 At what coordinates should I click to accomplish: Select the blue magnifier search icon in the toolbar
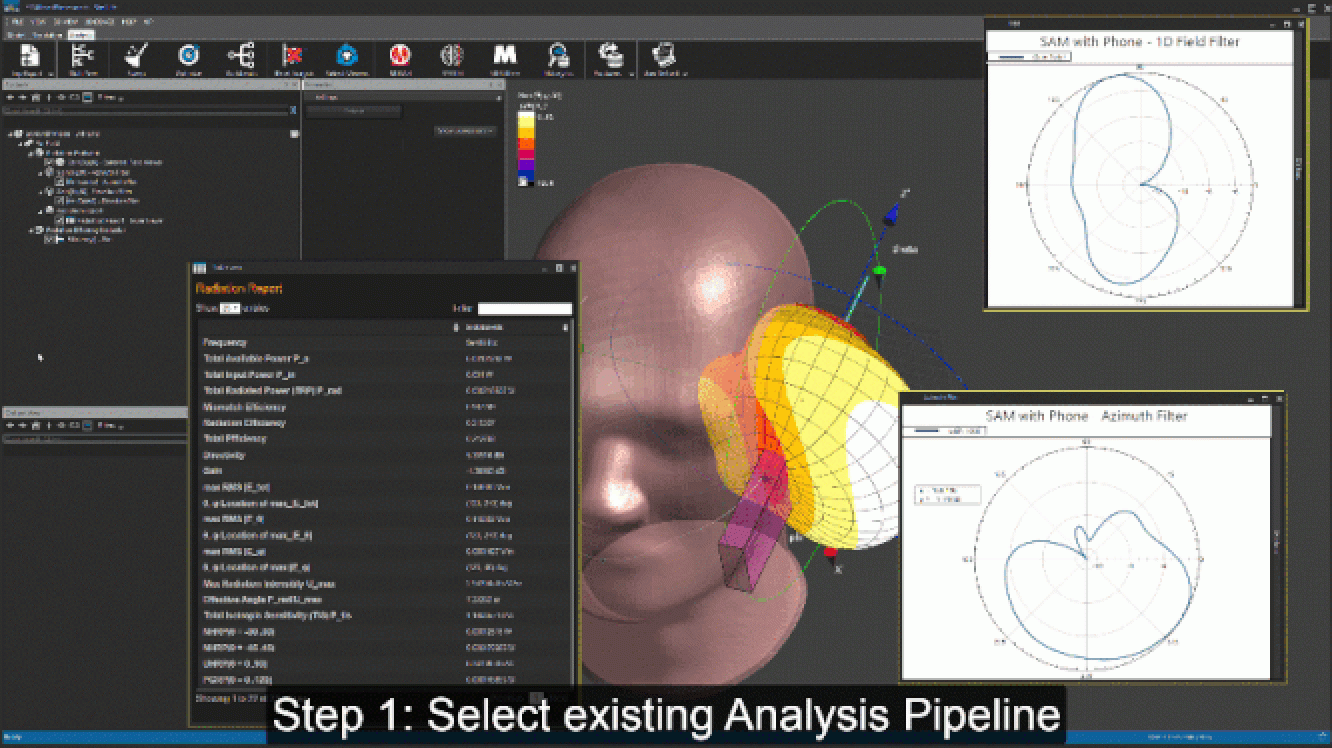558,55
